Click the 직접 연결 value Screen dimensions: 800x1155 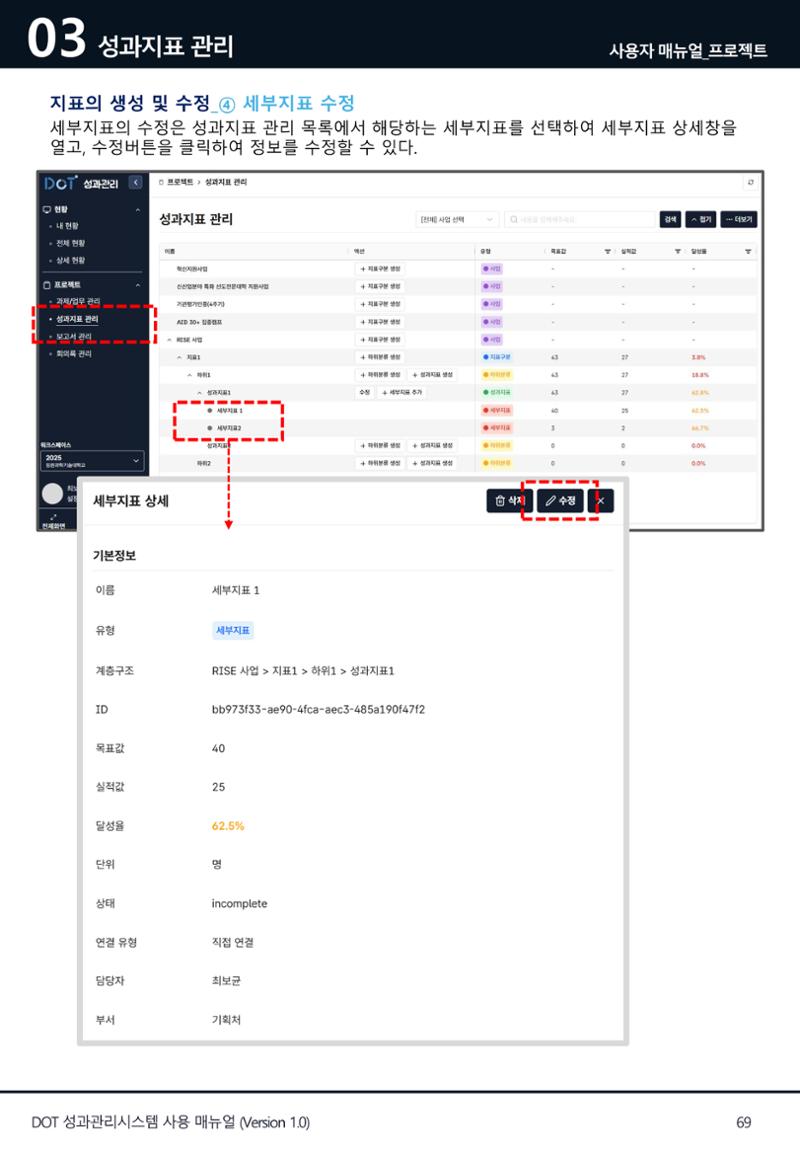(x=233, y=943)
